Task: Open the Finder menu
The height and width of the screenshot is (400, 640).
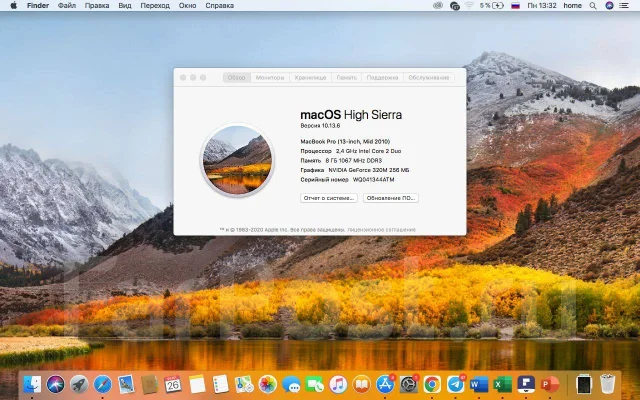Action: click(38, 6)
